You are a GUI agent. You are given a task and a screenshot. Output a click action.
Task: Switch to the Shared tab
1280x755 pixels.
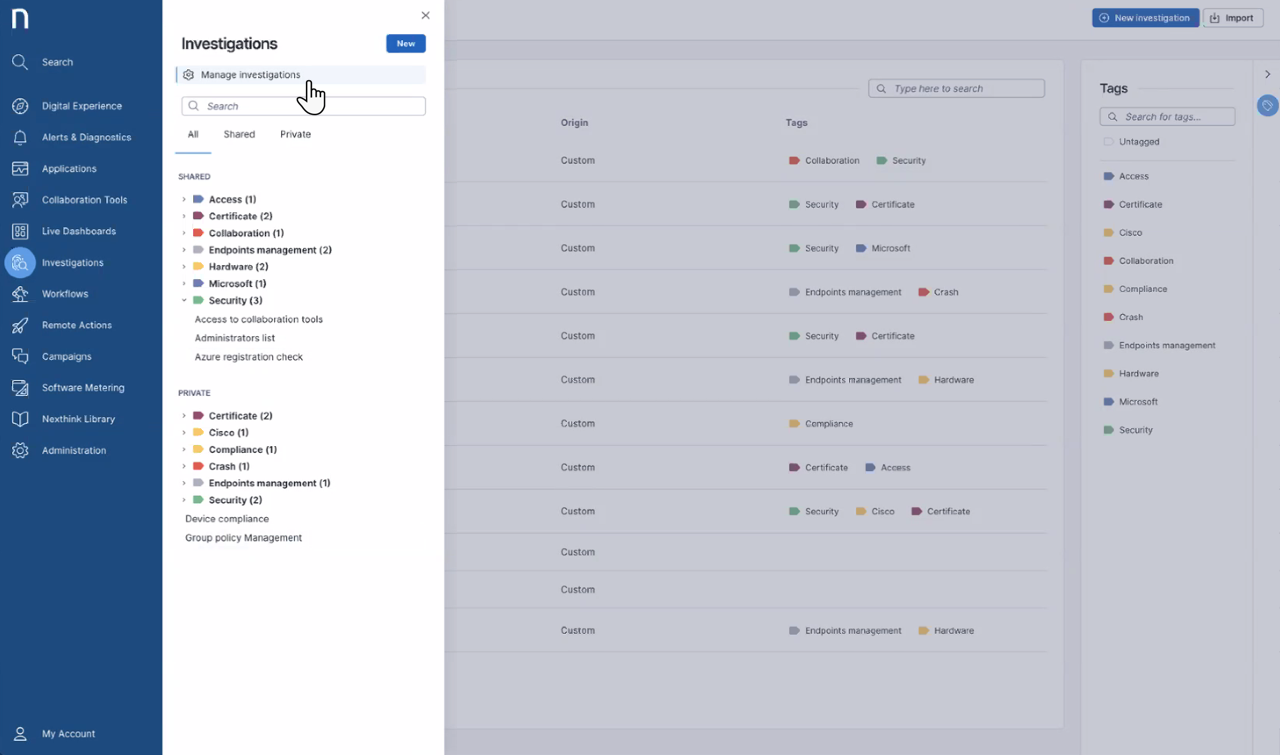click(239, 134)
